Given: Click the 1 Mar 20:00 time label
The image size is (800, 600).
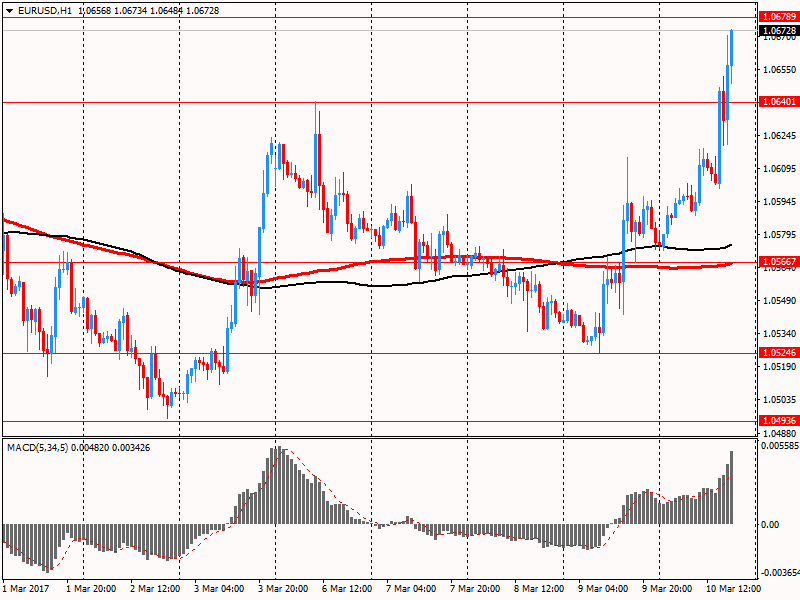Looking at the screenshot, I should 91,589.
